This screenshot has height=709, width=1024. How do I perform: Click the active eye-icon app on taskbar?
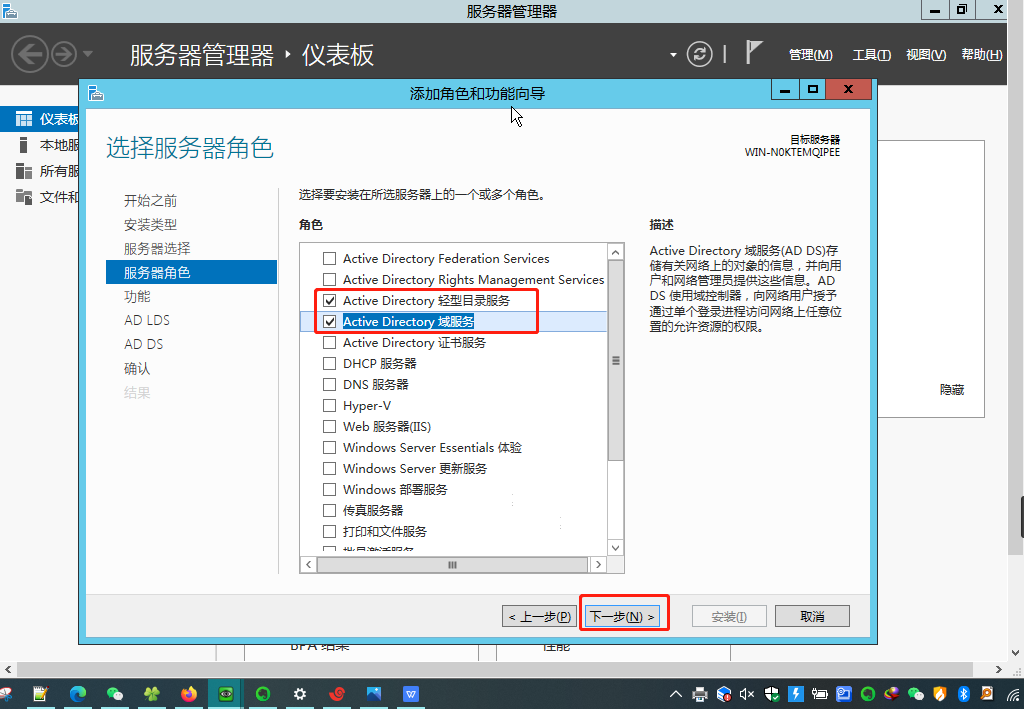pyautogui.click(x=226, y=694)
